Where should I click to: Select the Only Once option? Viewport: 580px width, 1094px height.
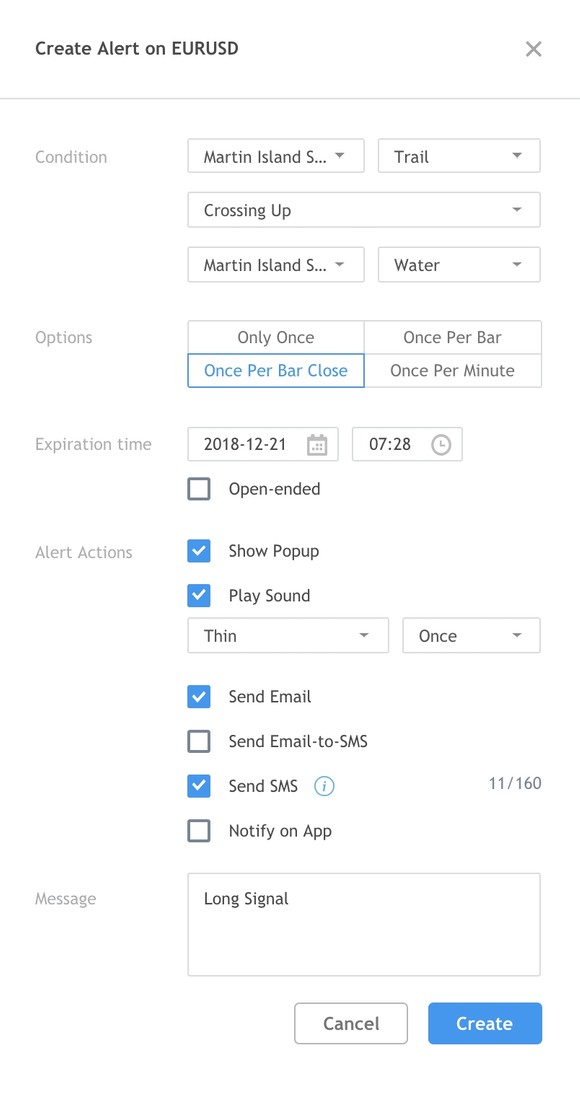[x=276, y=337]
